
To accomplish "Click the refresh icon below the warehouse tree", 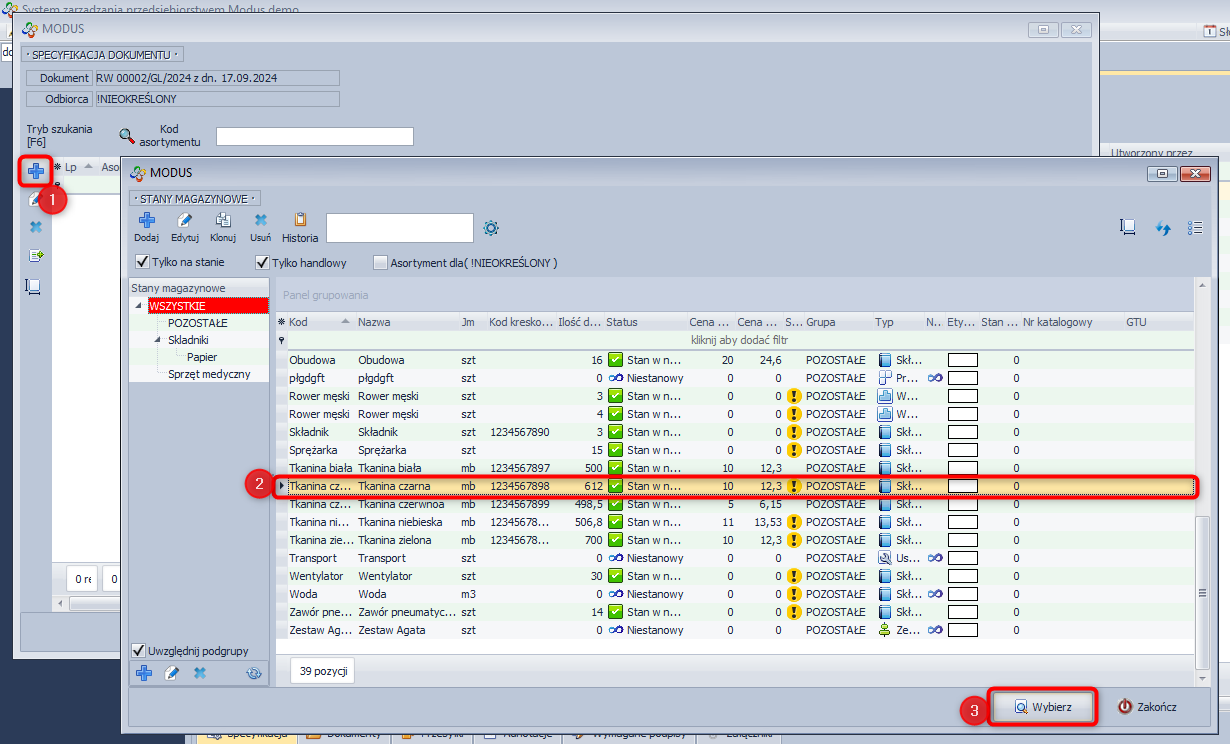I will pos(253,673).
